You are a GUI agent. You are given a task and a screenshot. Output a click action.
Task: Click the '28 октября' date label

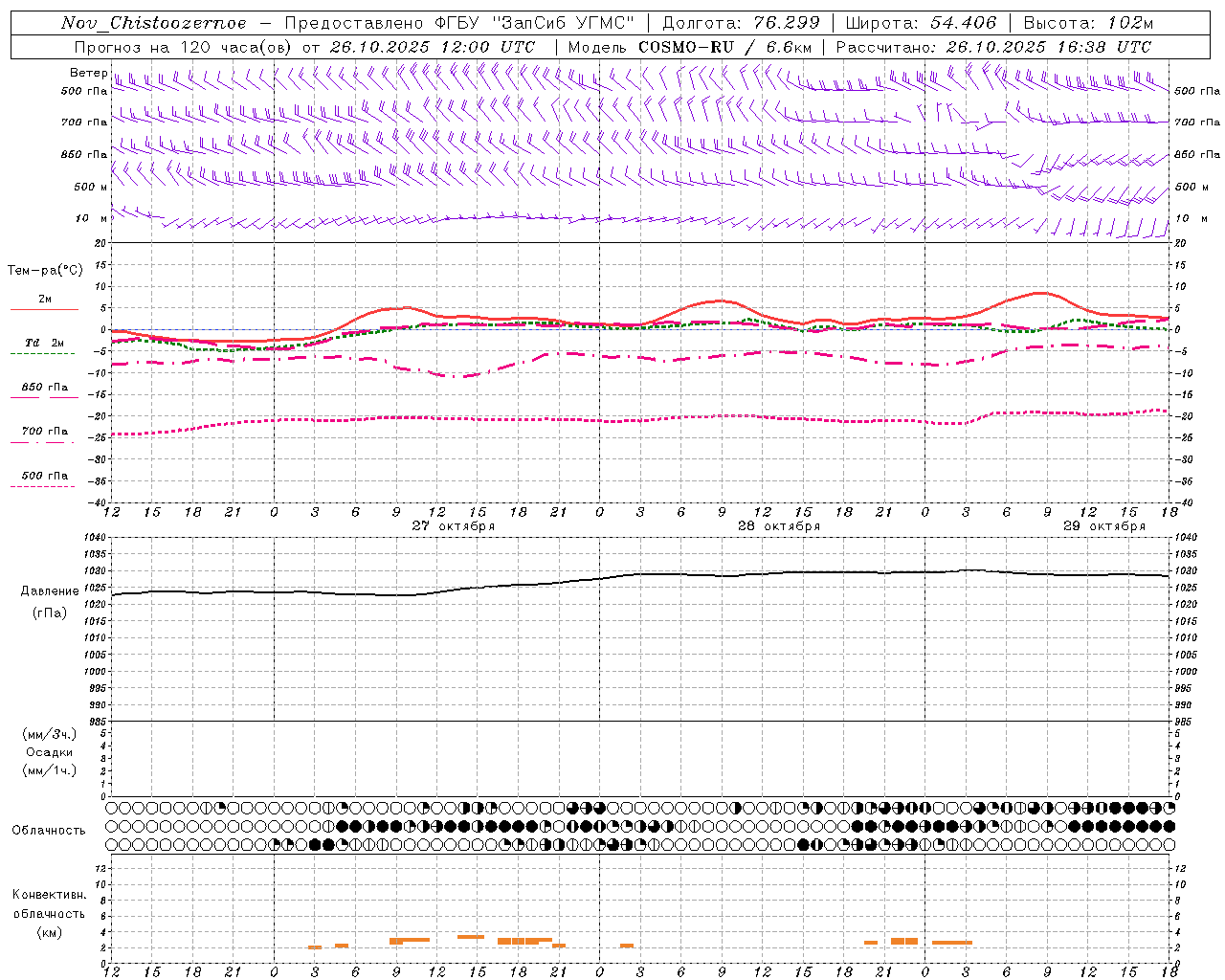(x=778, y=526)
